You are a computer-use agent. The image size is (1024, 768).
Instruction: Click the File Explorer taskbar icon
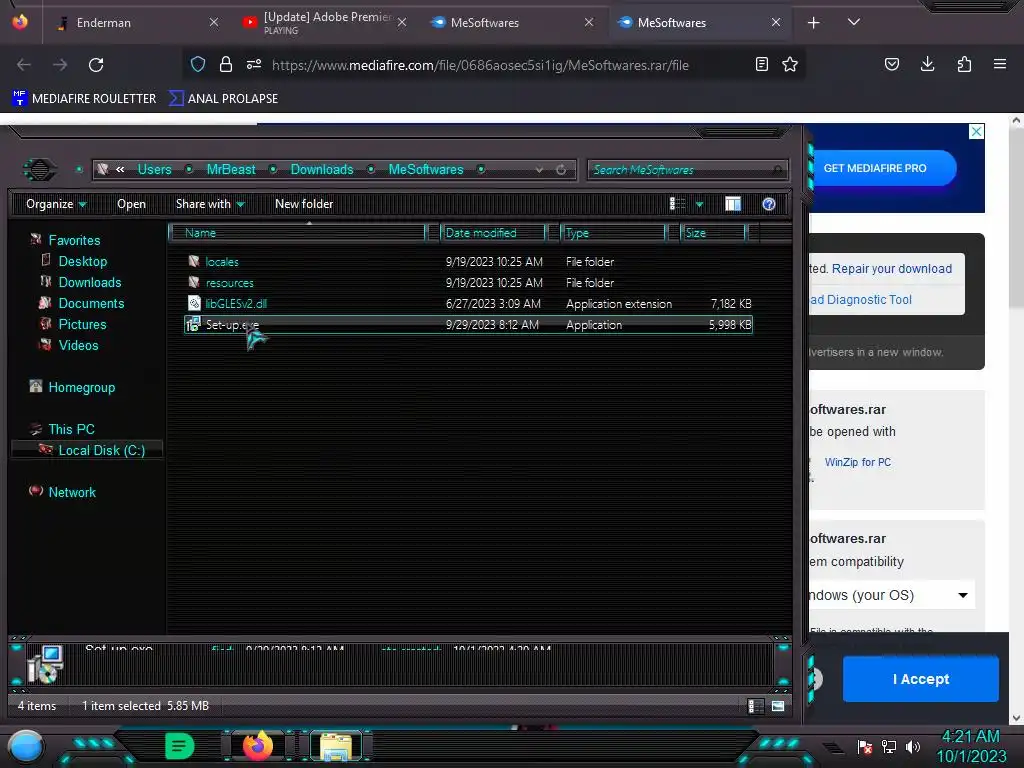pos(336,746)
